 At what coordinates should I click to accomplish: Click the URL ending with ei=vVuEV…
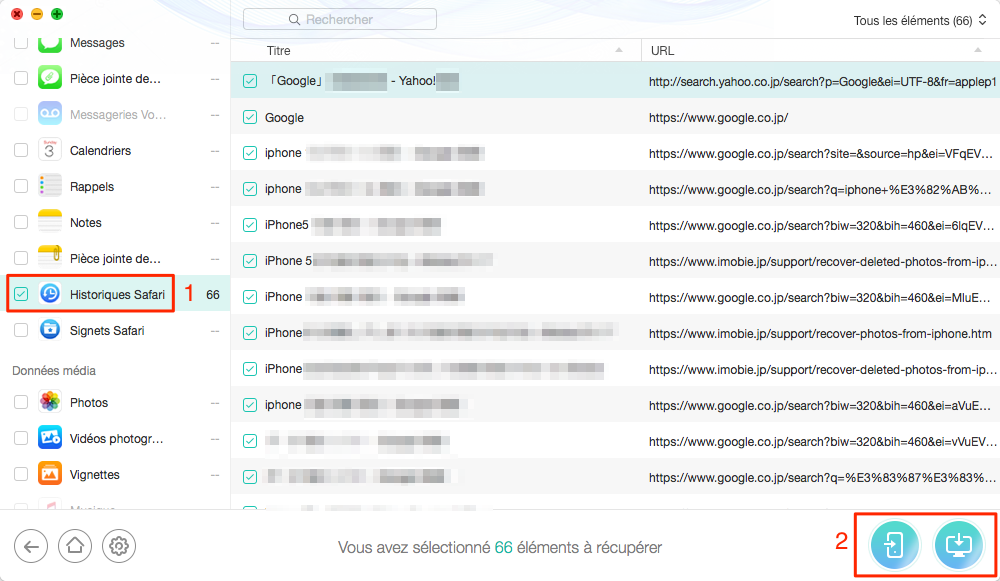pyautogui.click(x=822, y=441)
